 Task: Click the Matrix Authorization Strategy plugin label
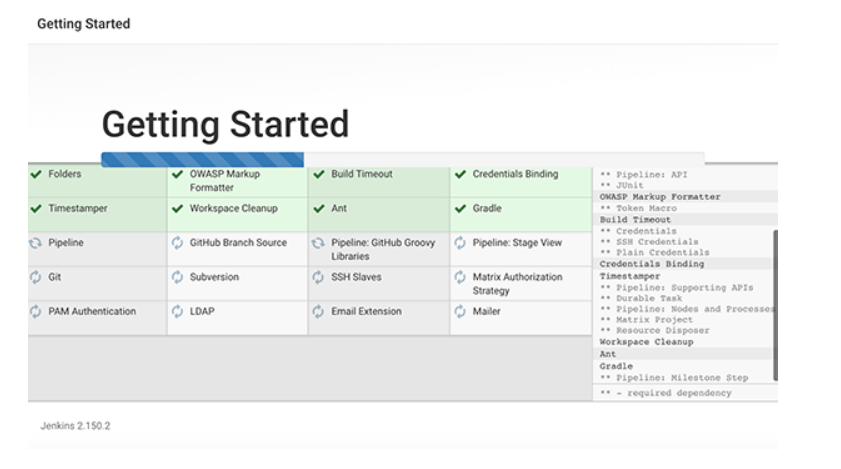(x=517, y=284)
